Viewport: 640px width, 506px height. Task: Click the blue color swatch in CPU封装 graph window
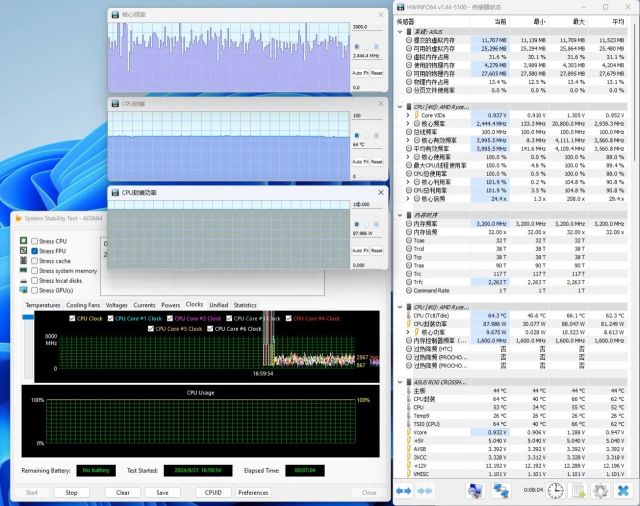coord(357,135)
